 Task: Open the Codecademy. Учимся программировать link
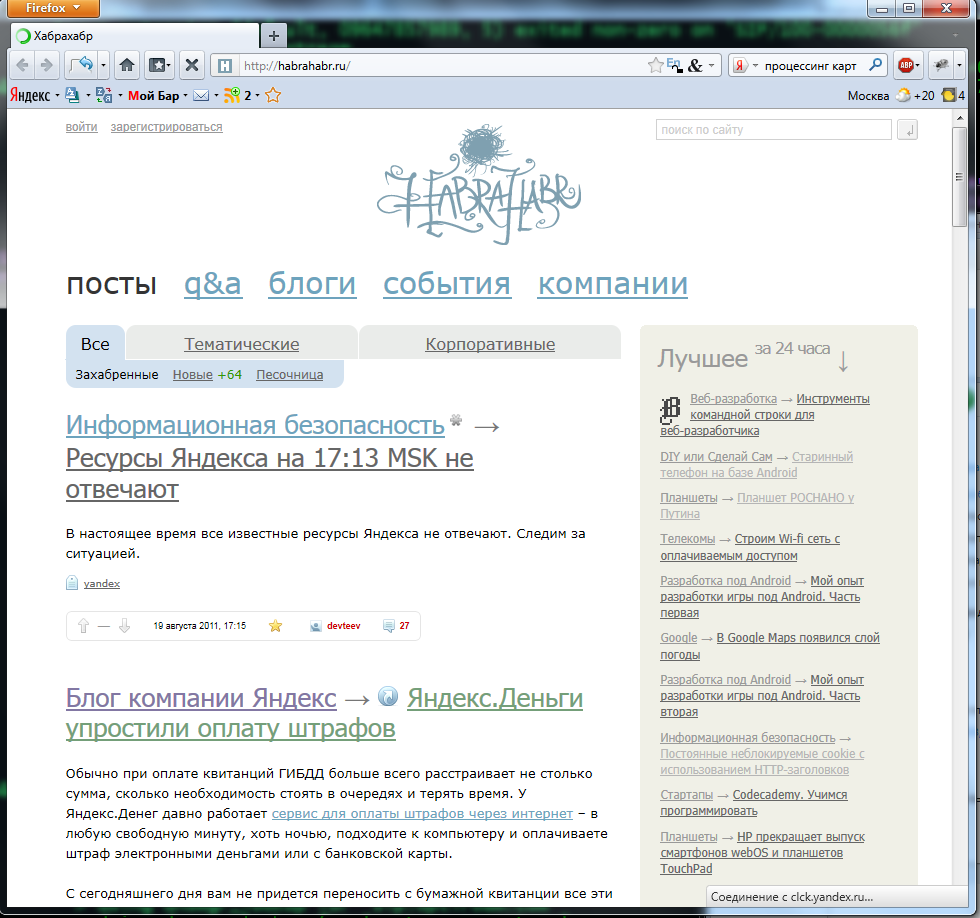click(754, 802)
